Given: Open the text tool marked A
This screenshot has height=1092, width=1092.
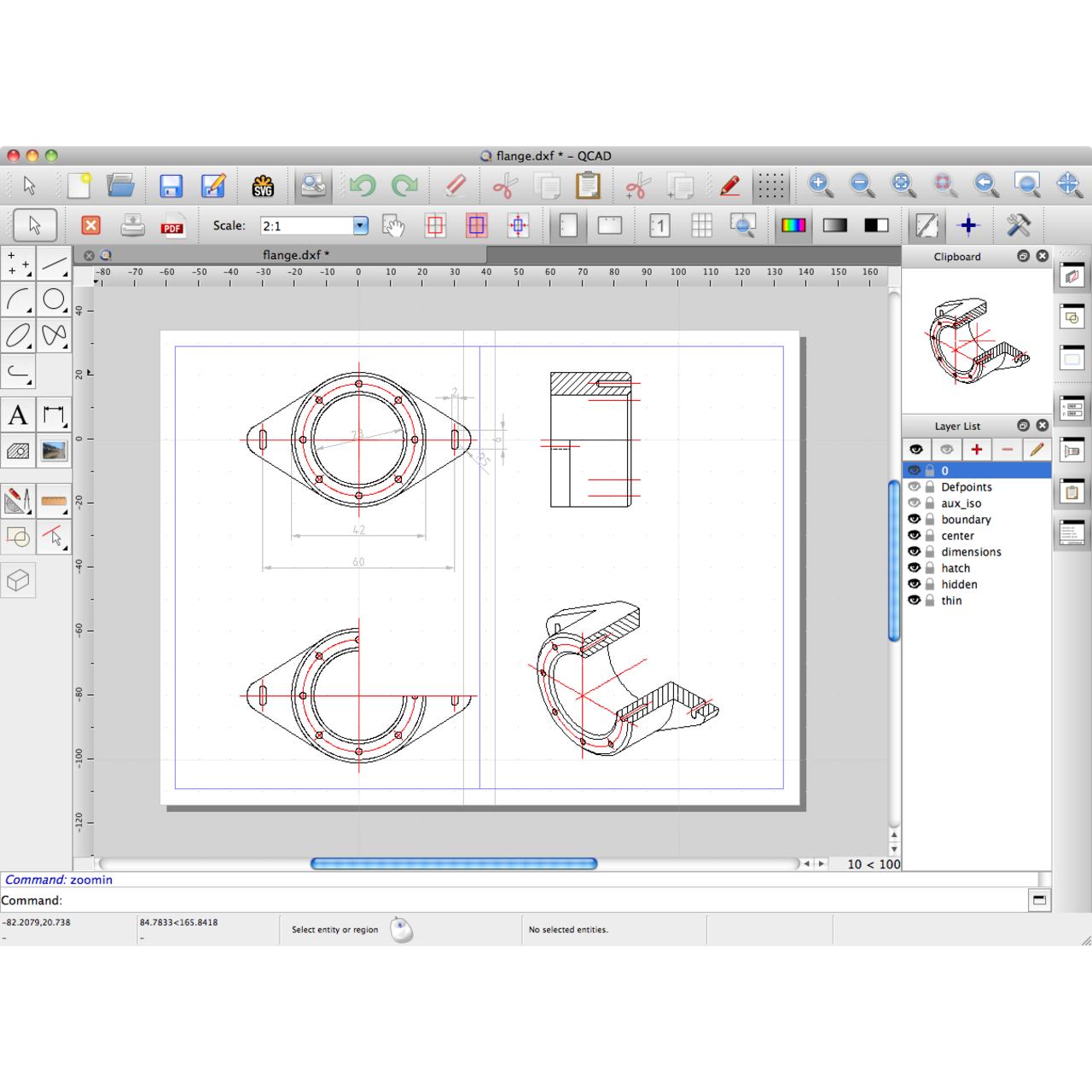Looking at the screenshot, I should (18, 415).
